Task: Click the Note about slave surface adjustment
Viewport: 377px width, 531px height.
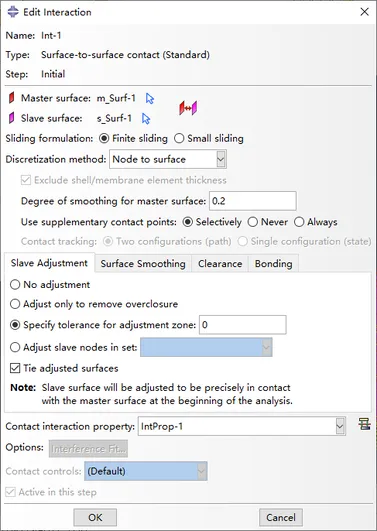Action: (x=151, y=394)
